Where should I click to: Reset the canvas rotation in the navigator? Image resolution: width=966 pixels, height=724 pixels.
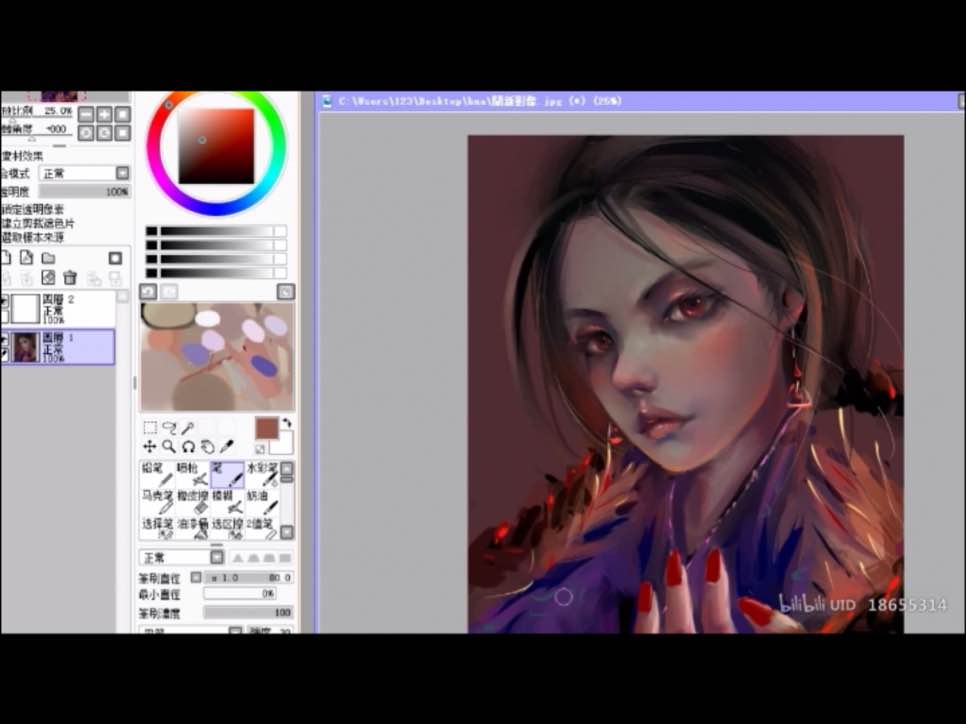click(x=123, y=132)
